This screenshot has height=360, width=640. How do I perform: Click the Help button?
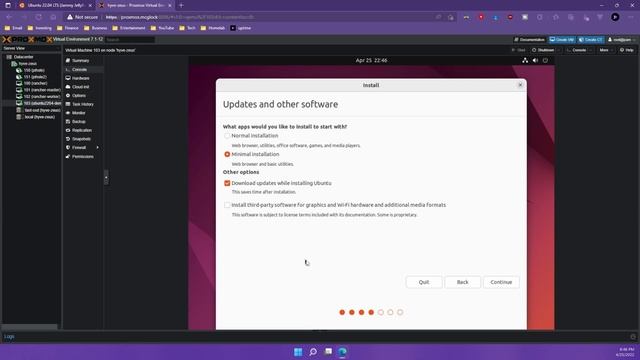pos(627,50)
